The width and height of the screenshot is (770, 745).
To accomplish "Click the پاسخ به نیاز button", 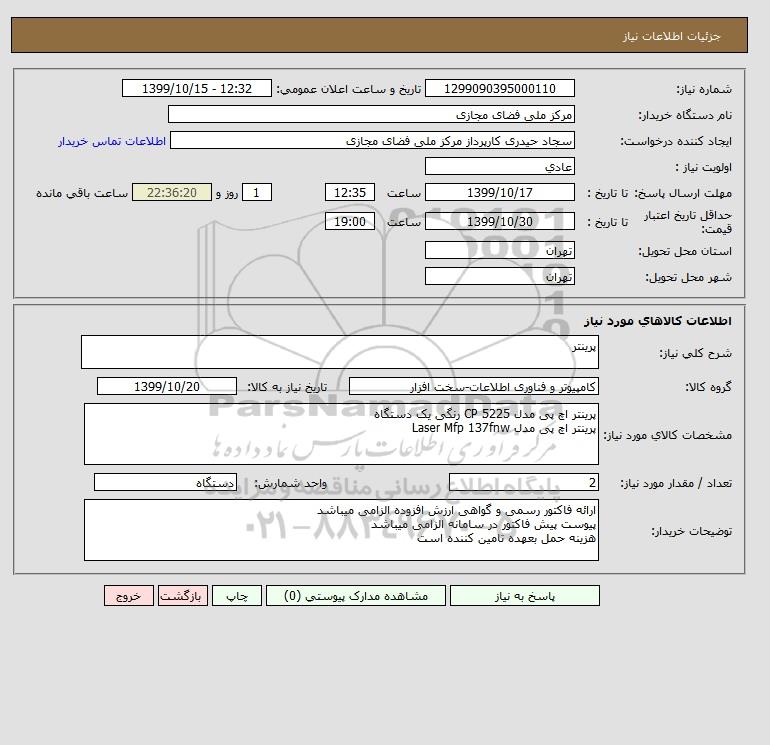I will click(524, 596).
